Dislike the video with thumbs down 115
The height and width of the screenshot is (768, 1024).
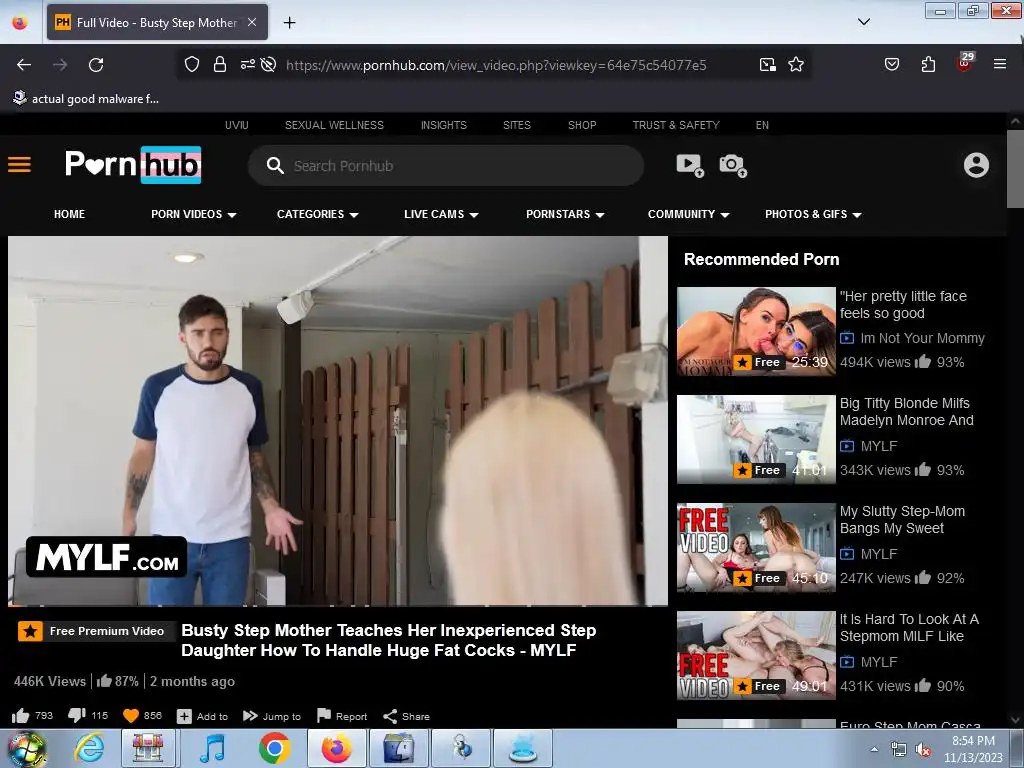click(x=88, y=716)
